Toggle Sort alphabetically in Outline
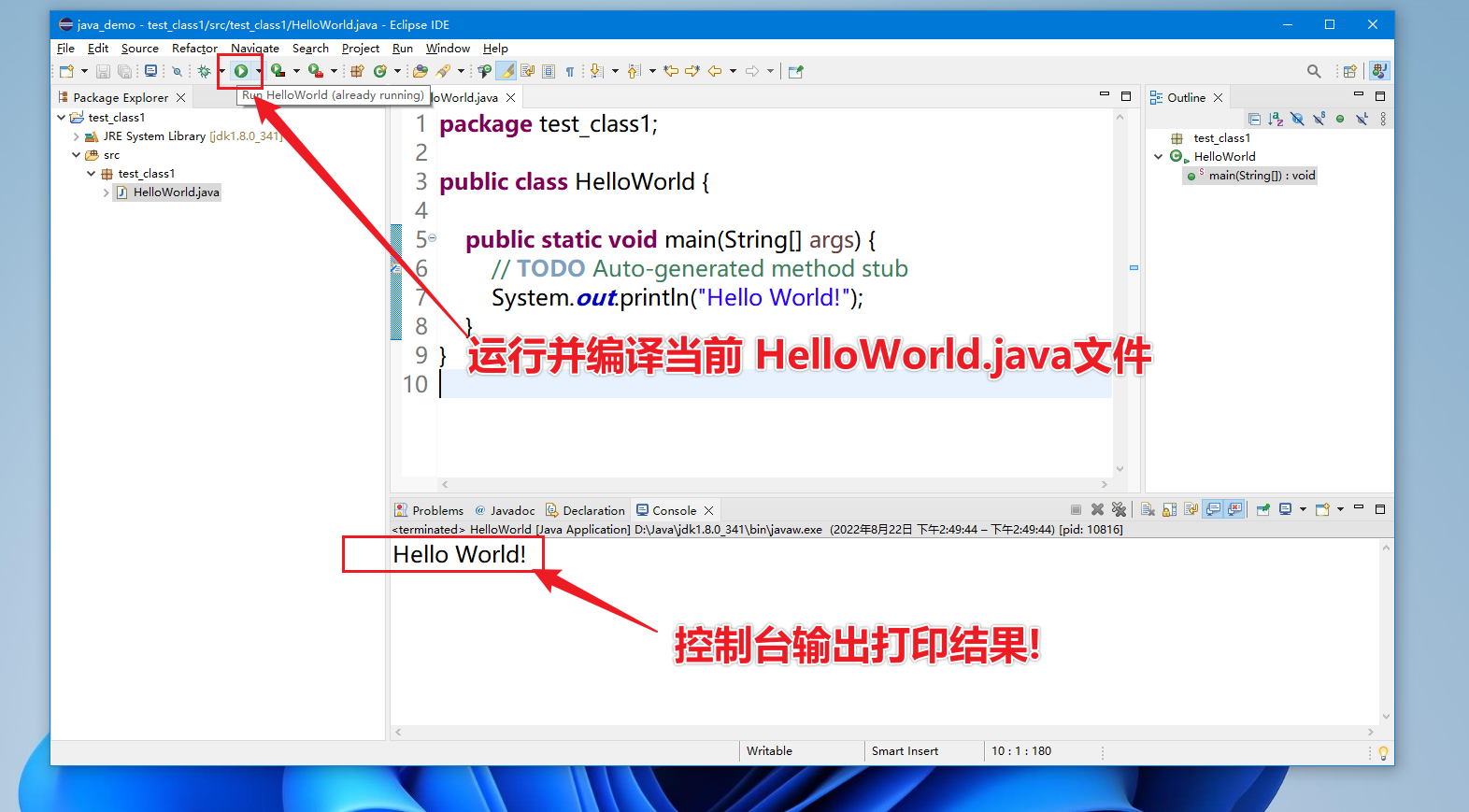1469x812 pixels. tap(1276, 119)
